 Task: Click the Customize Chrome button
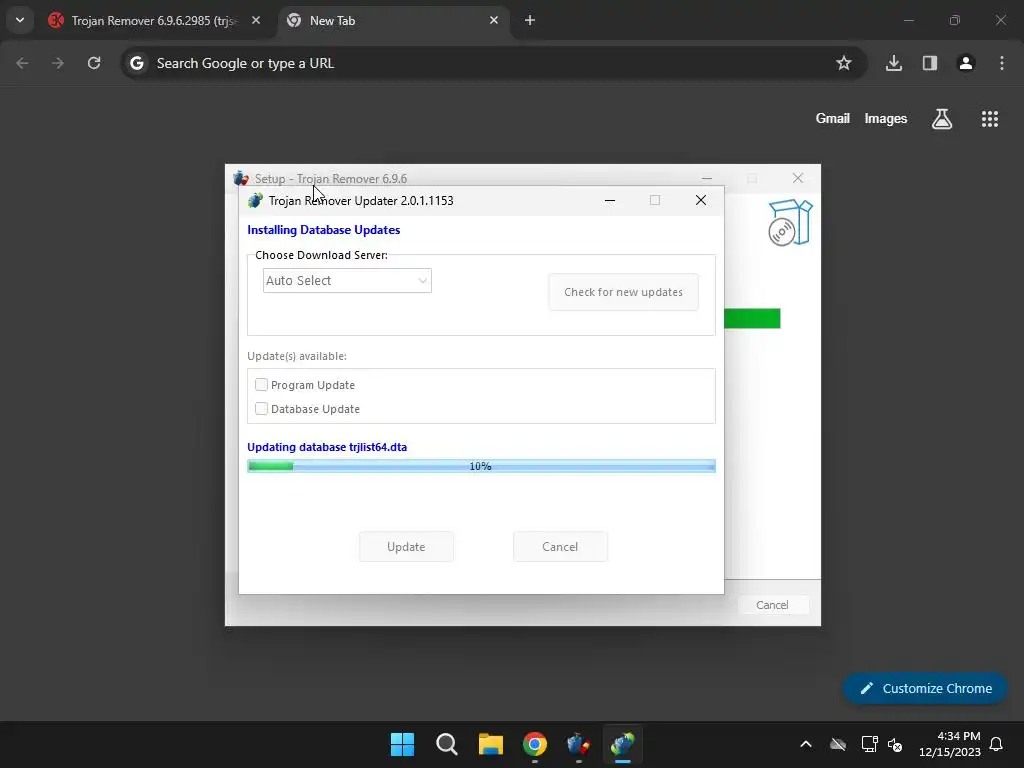(925, 688)
